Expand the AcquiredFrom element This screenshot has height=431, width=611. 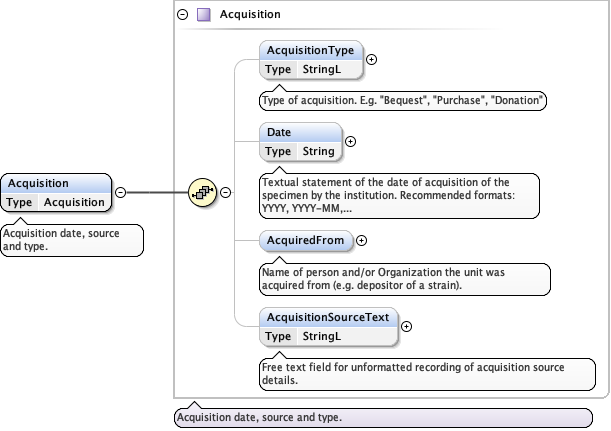click(x=362, y=240)
